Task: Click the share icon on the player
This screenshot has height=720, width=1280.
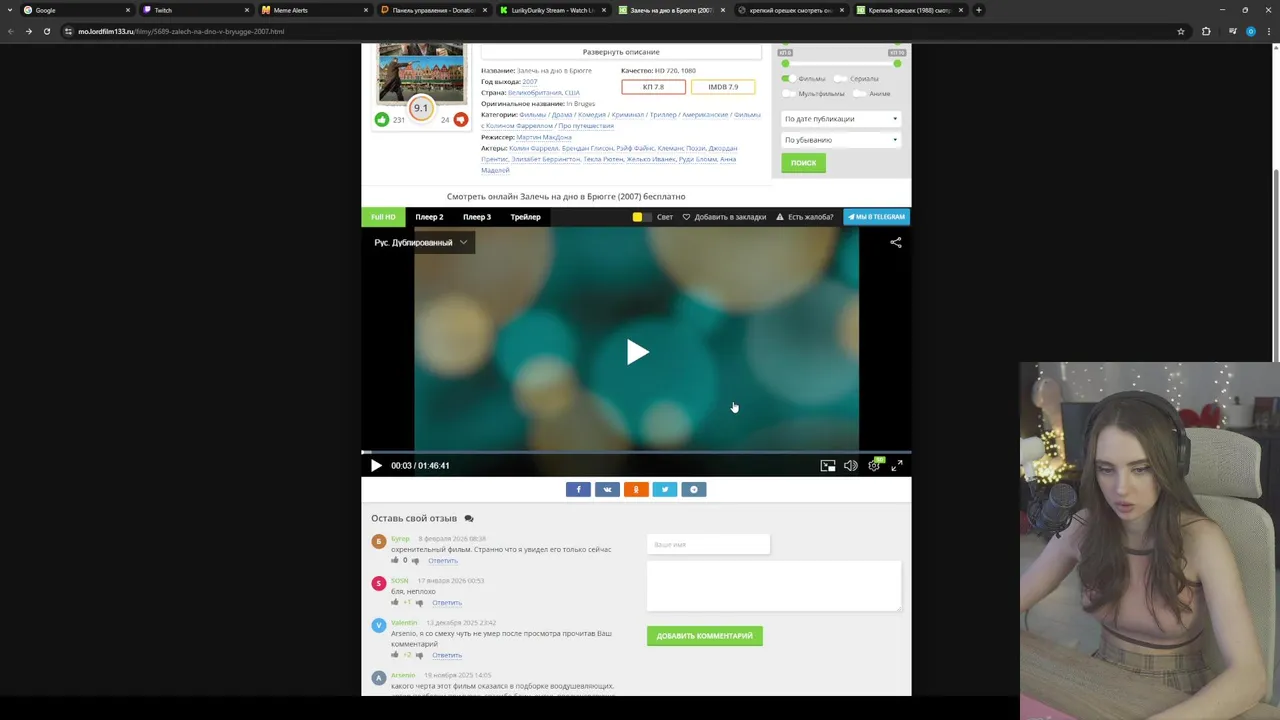Action: 896,242
